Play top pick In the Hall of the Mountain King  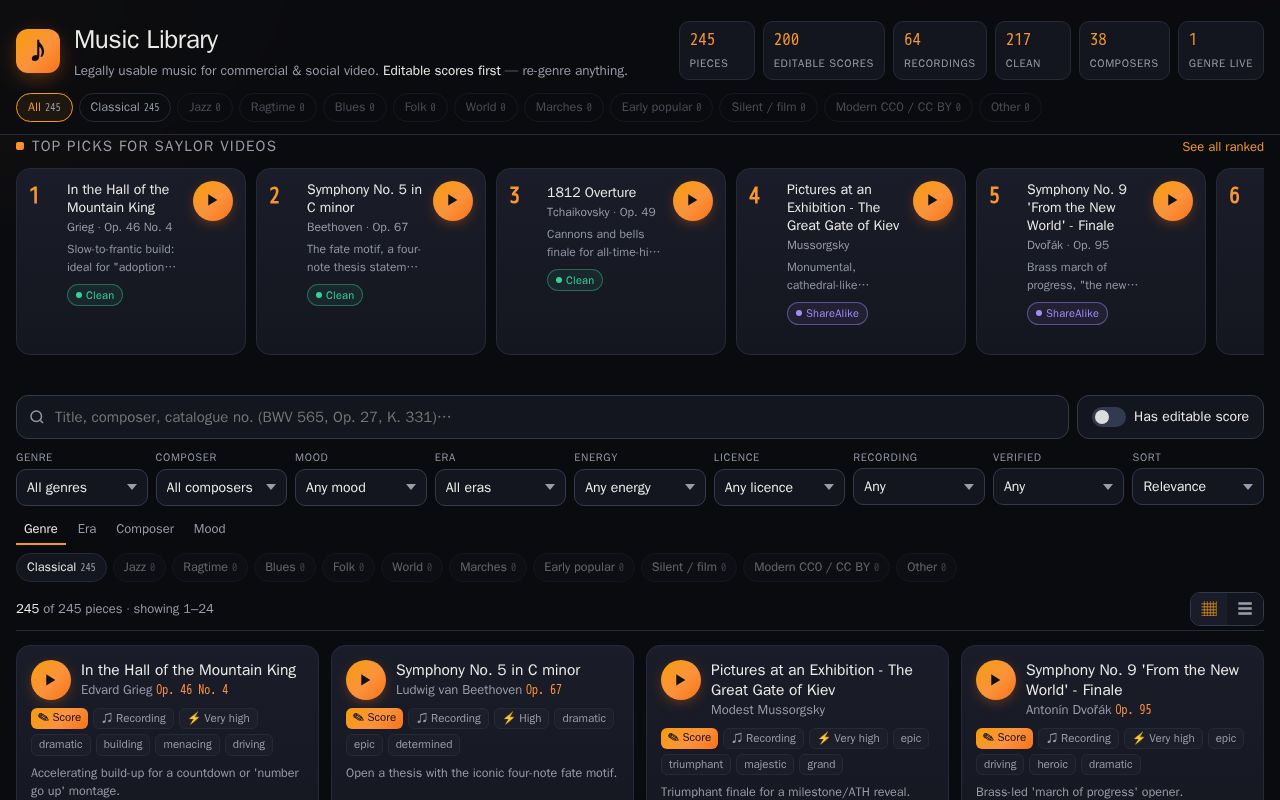pos(213,200)
